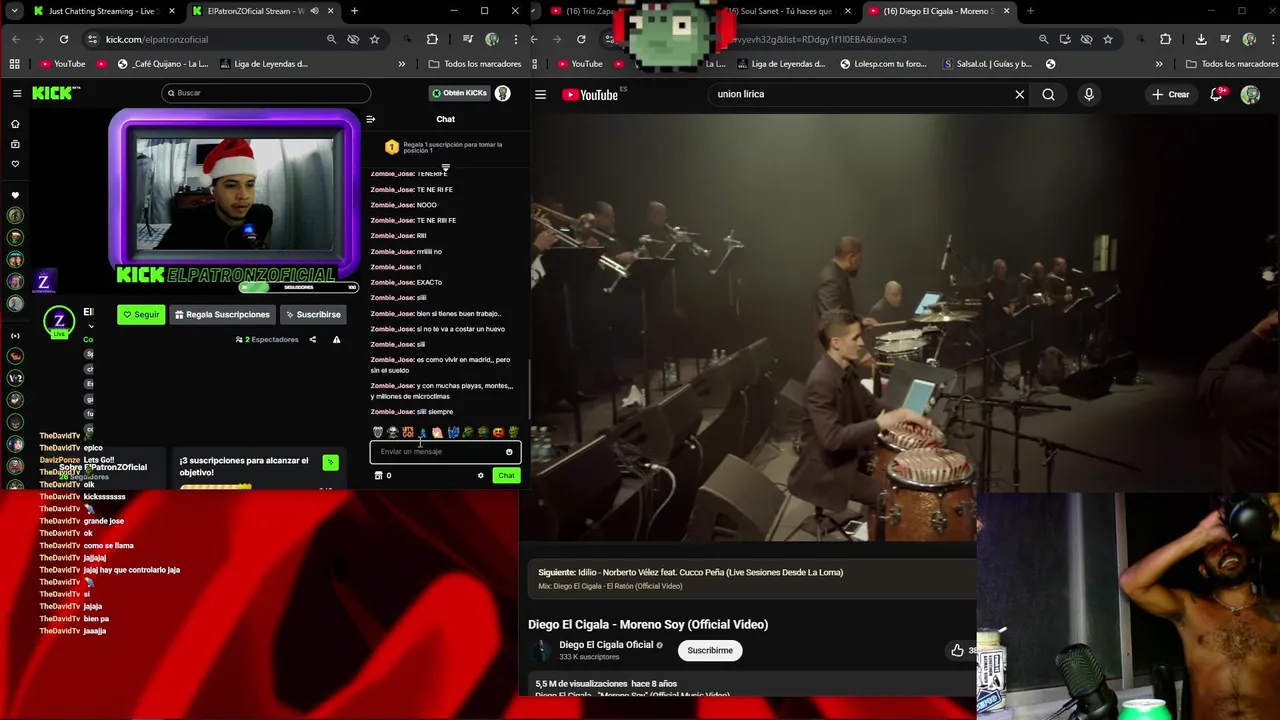Open Kick user profile avatar
The image size is (1280, 720).
[503, 93]
